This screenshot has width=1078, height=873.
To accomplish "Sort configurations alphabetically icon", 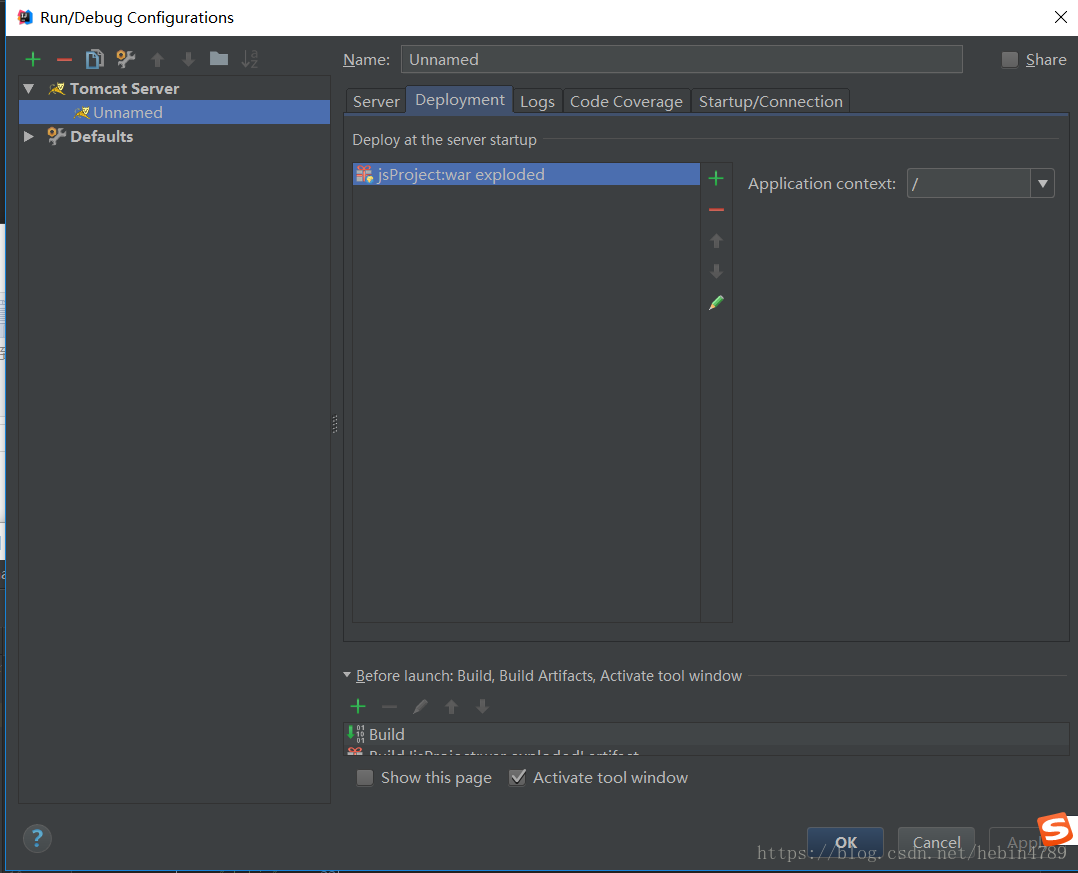I will tap(250, 59).
